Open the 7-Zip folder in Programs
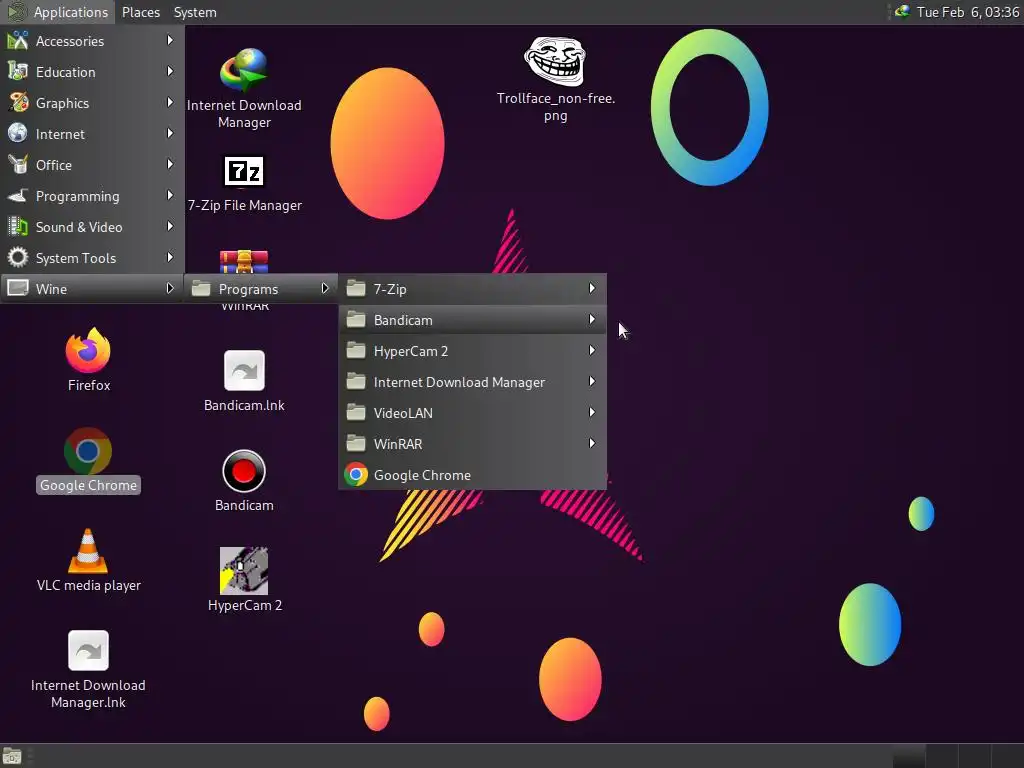Image resolution: width=1024 pixels, height=768 pixels. (x=473, y=289)
